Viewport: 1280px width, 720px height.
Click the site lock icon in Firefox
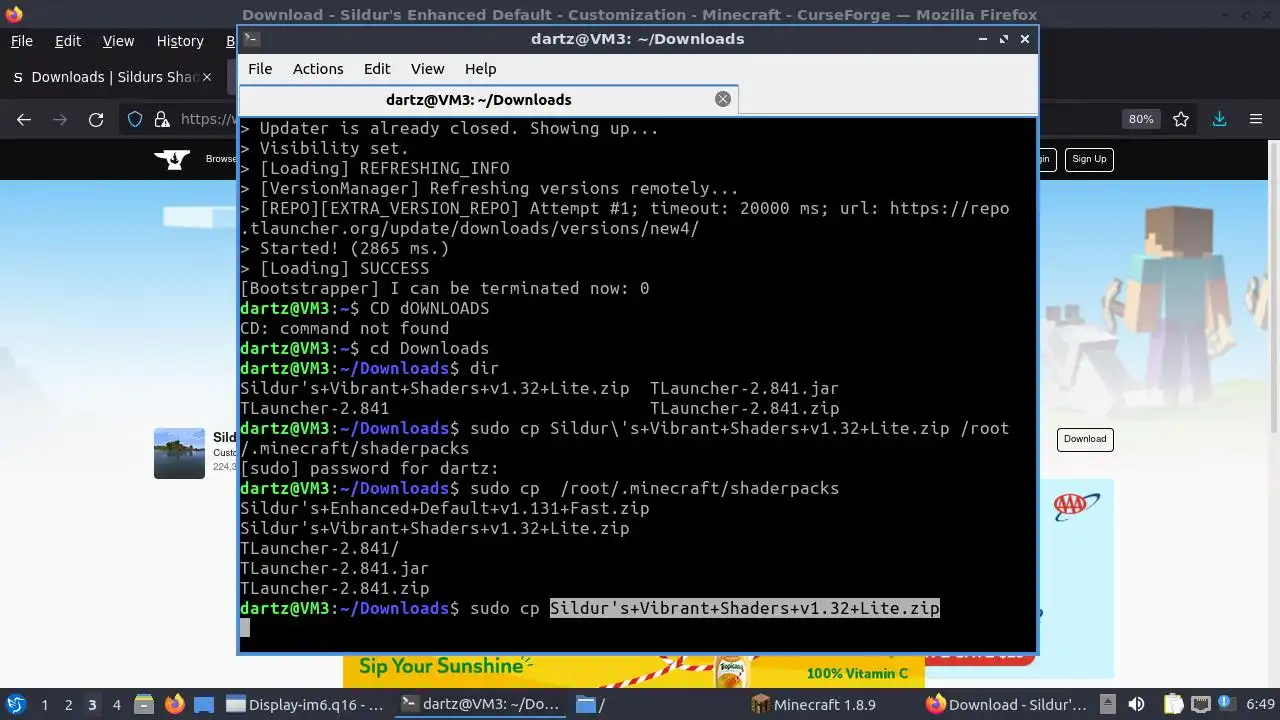(x=162, y=119)
